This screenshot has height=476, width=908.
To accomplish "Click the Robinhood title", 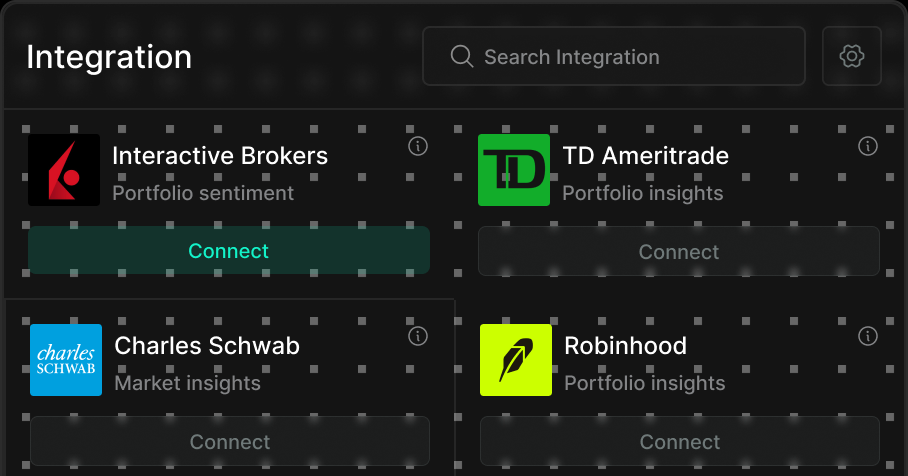I will 625,346.
